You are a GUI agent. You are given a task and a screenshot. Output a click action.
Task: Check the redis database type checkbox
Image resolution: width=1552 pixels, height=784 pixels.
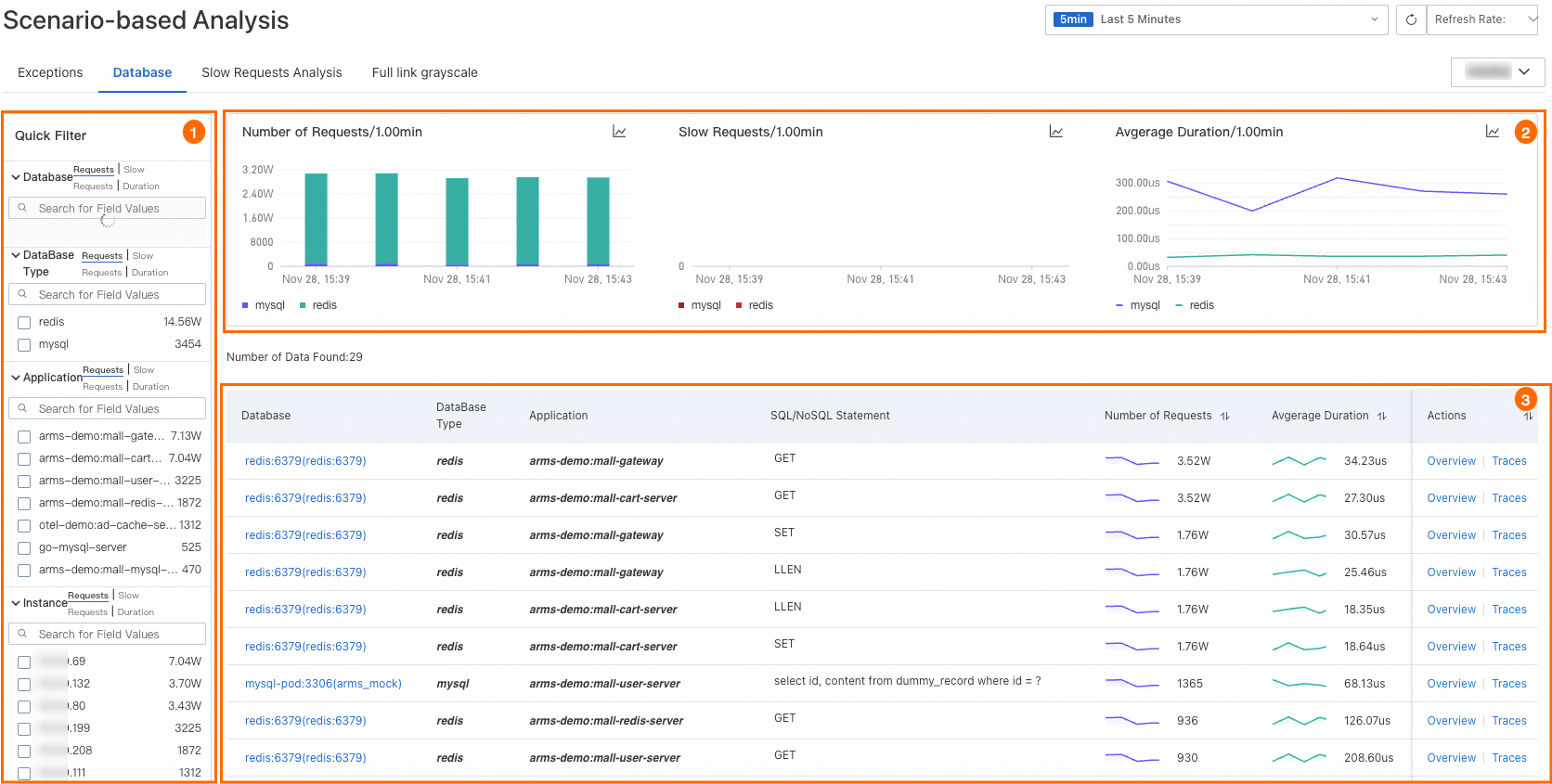pyautogui.click(x=24, y=323)
